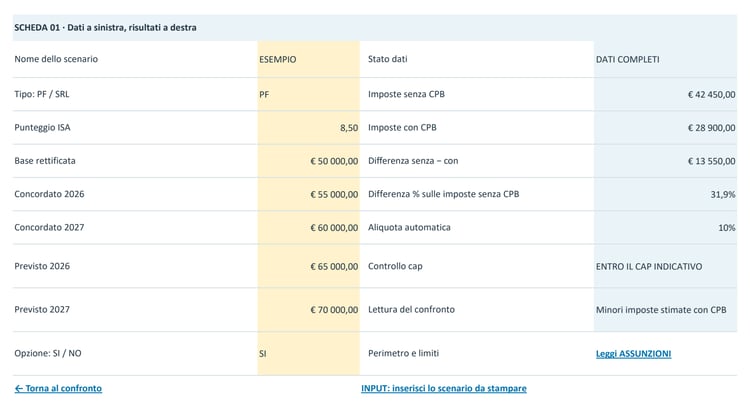This screenshot has width=750, height=406.
Task: Select Imposte senza CPB result € 42 450,00
Action: [x=665, y=94]
